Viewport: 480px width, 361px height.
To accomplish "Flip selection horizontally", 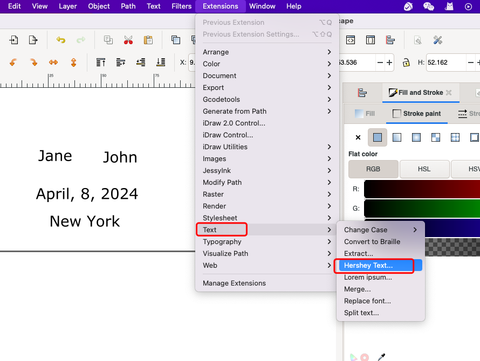I will [53, 62].
